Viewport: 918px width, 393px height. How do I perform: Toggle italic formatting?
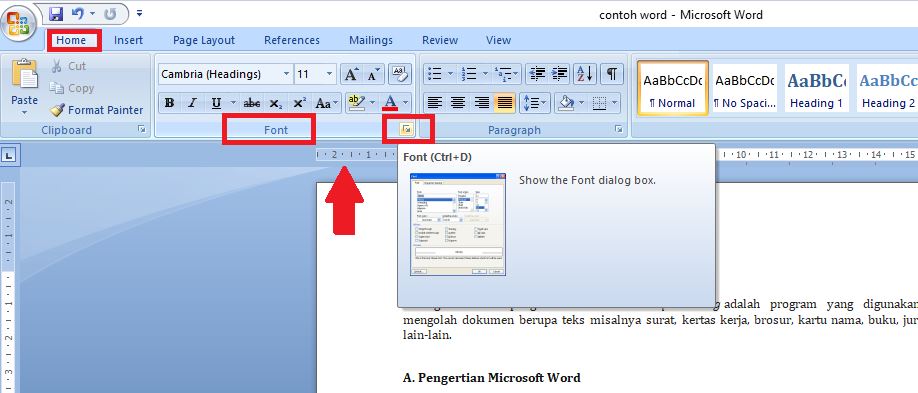(192, 104)
